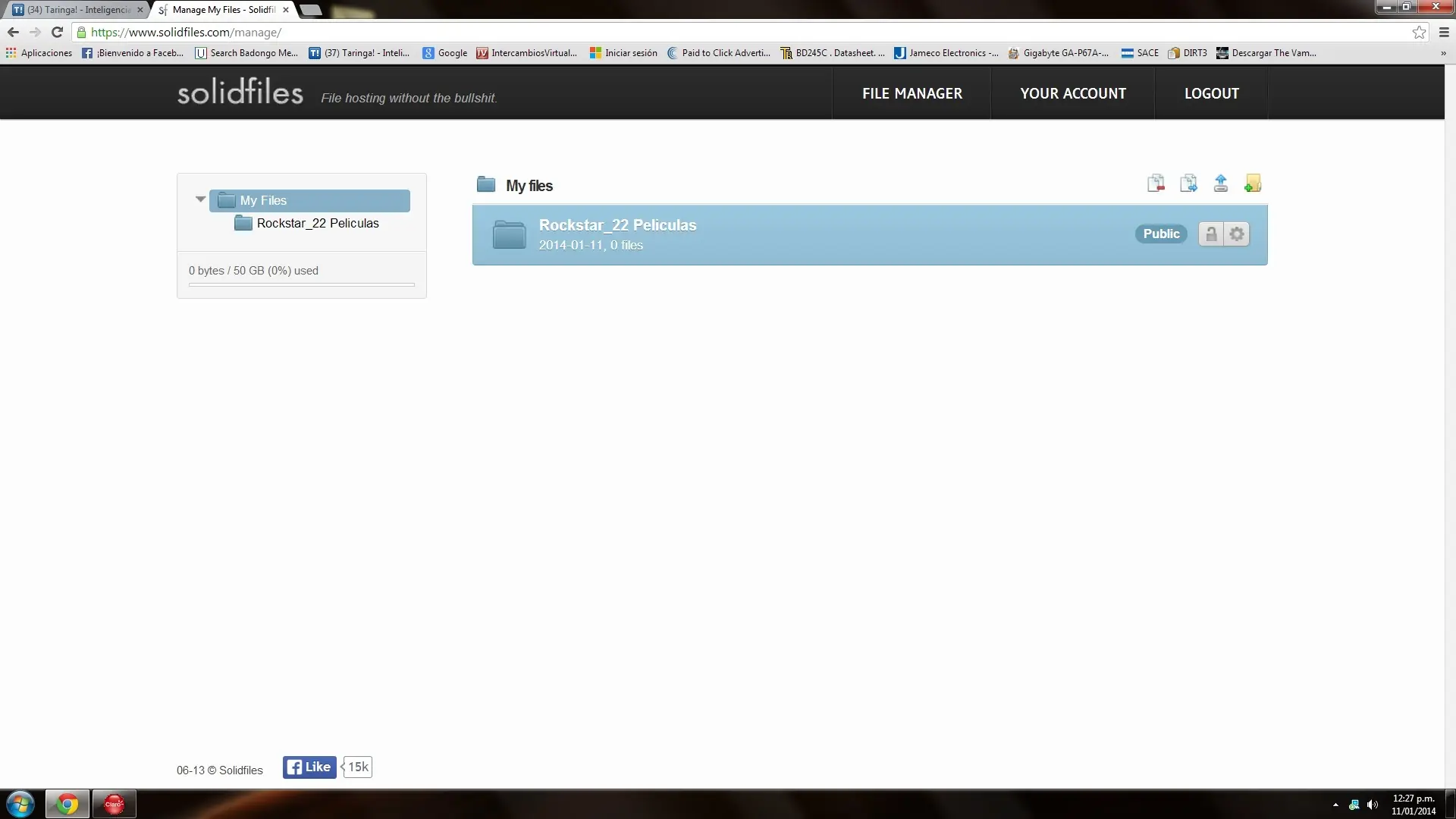Click the Public badge on the folder row
The image size is (1456, 819).
1161,234
